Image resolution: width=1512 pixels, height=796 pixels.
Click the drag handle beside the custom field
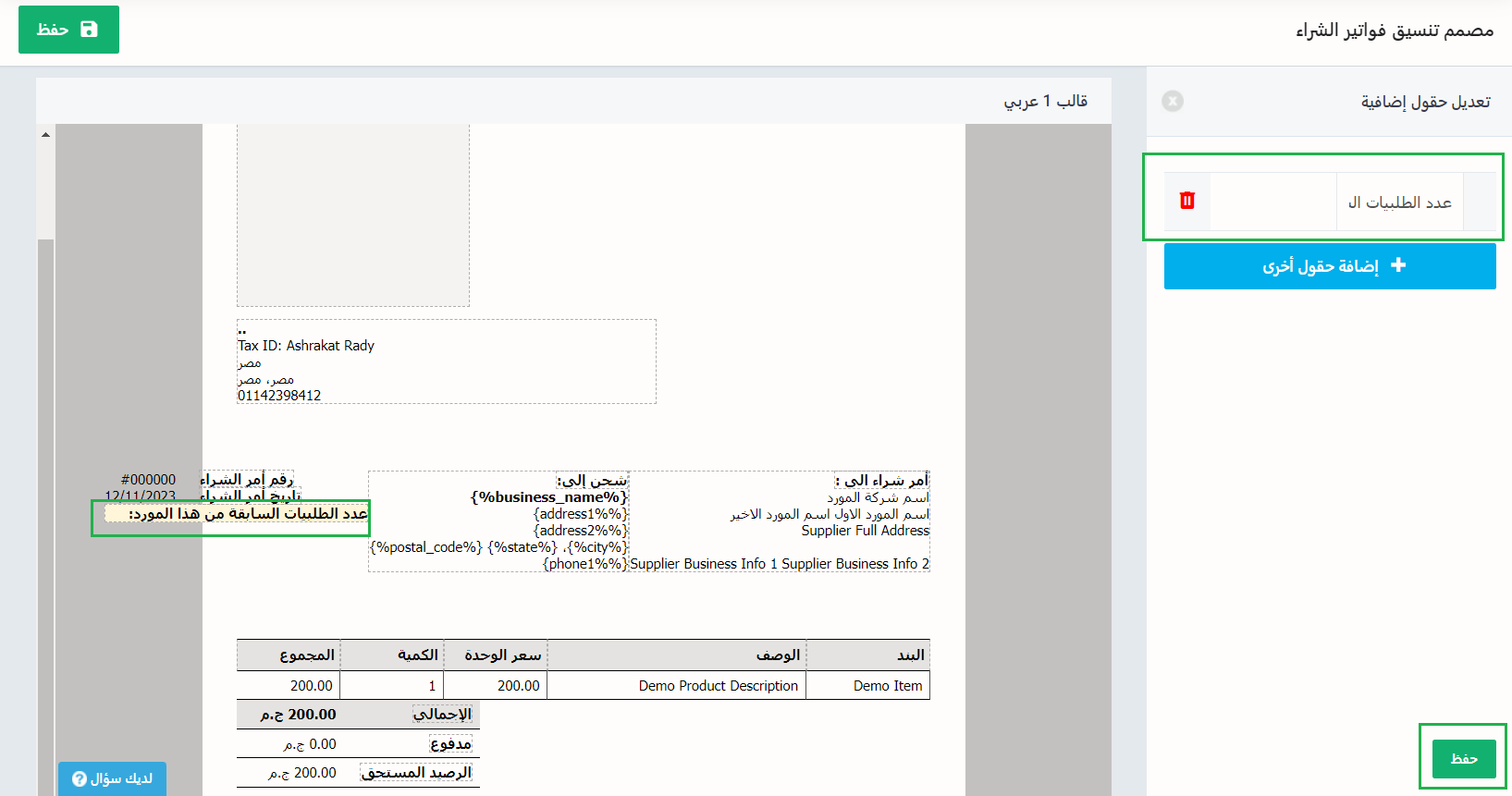1480,202
